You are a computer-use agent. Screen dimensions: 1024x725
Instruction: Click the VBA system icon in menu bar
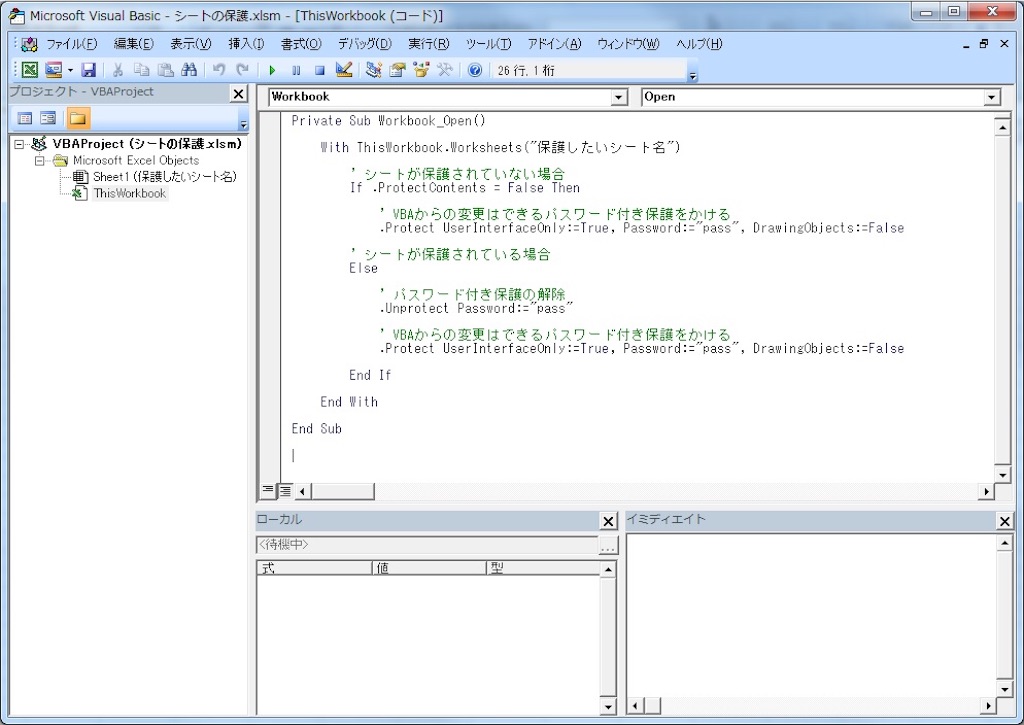(29, 44)
